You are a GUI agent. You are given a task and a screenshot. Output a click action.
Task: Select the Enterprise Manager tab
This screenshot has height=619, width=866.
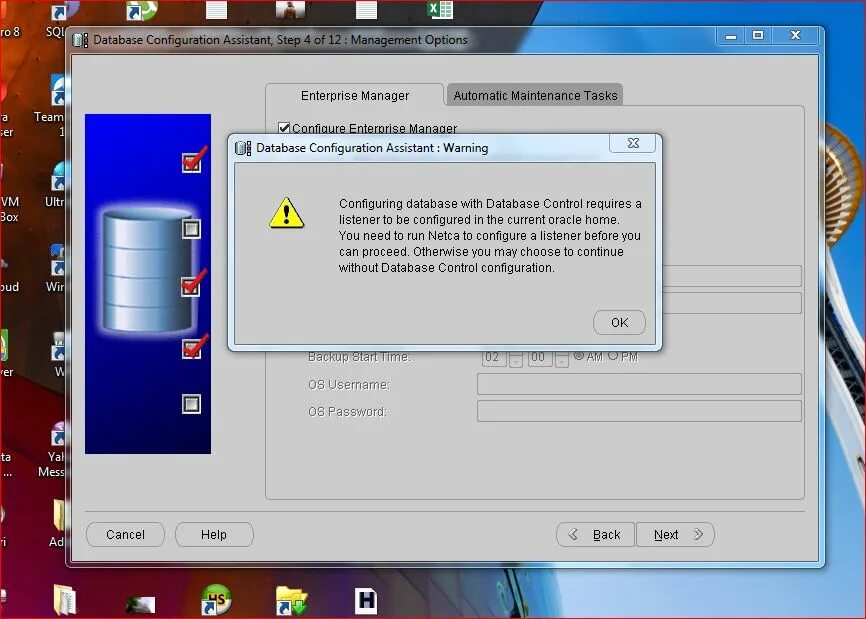[x=355, y=95]
